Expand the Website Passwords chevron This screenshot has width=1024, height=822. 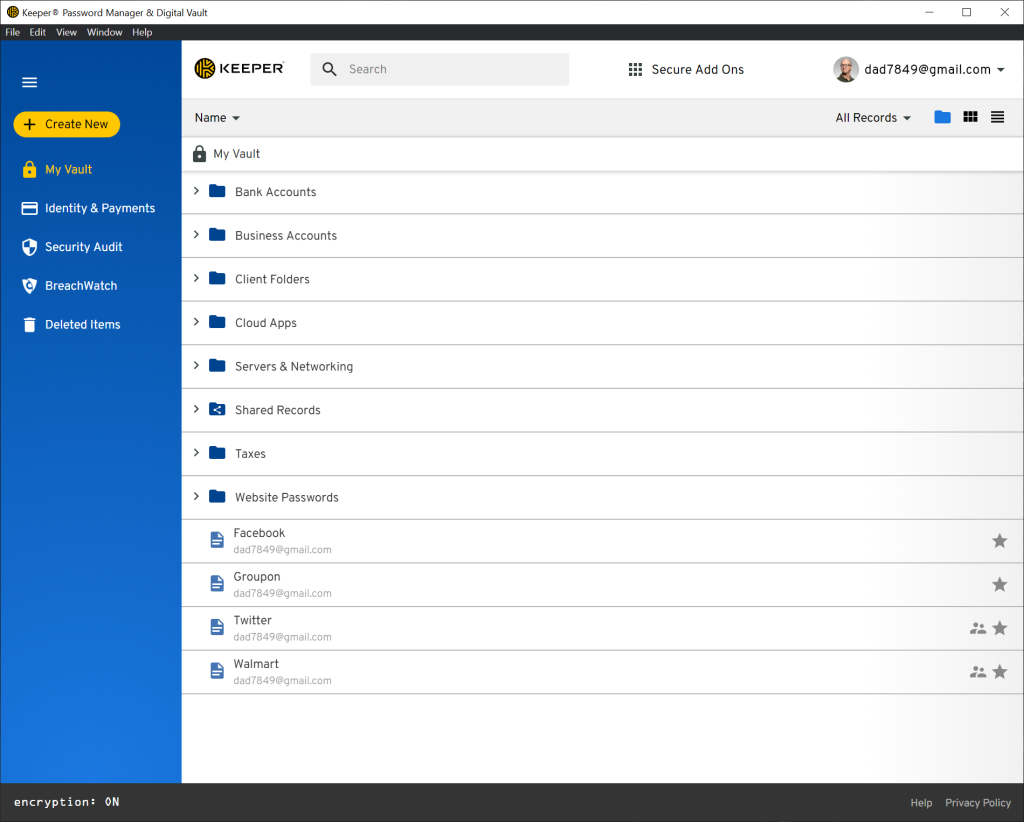coord(196,496)
